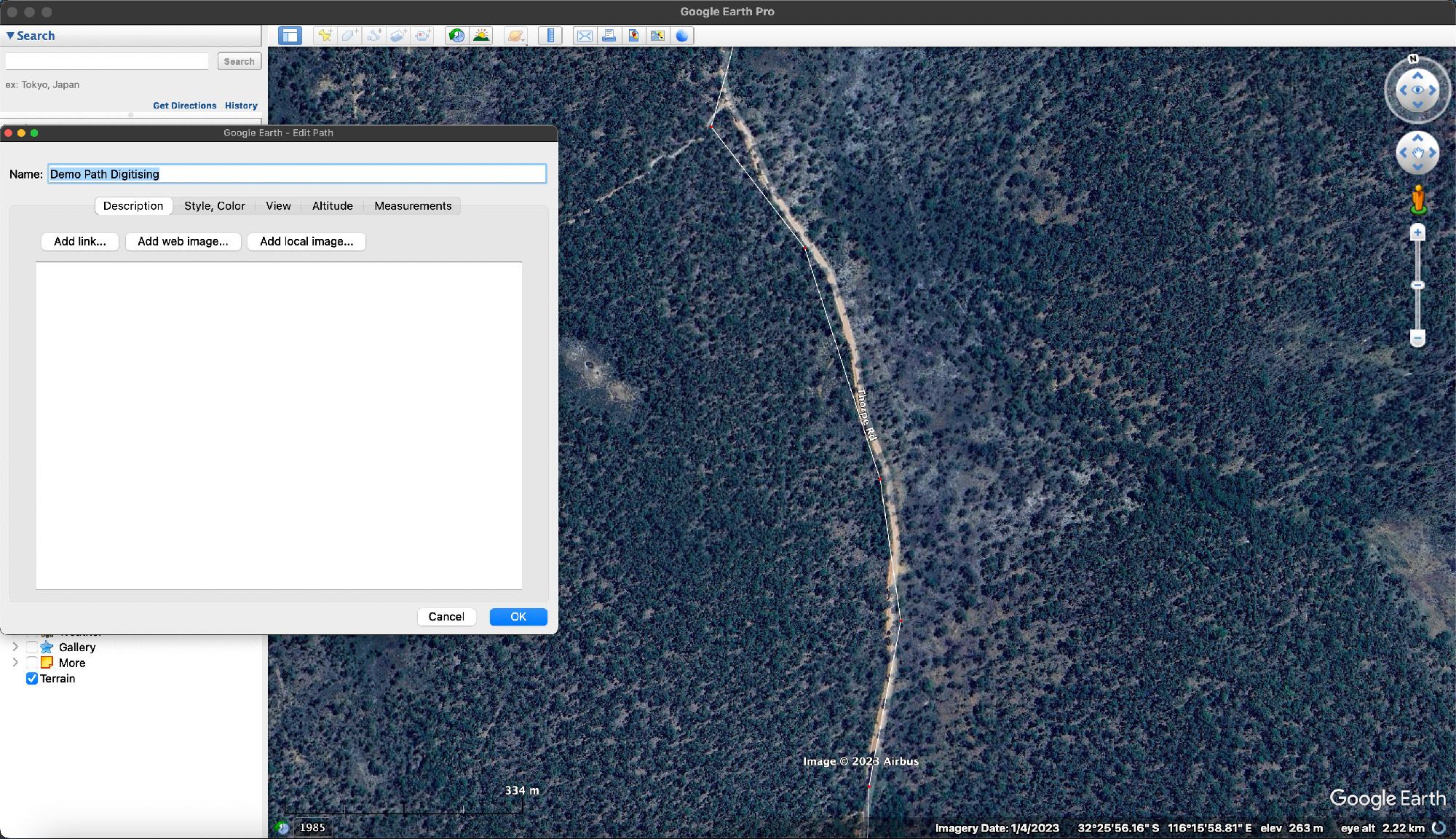Click the zoom slider handle
Viewport: 1456px width, 839px height.
click(x=1417, y=285)
